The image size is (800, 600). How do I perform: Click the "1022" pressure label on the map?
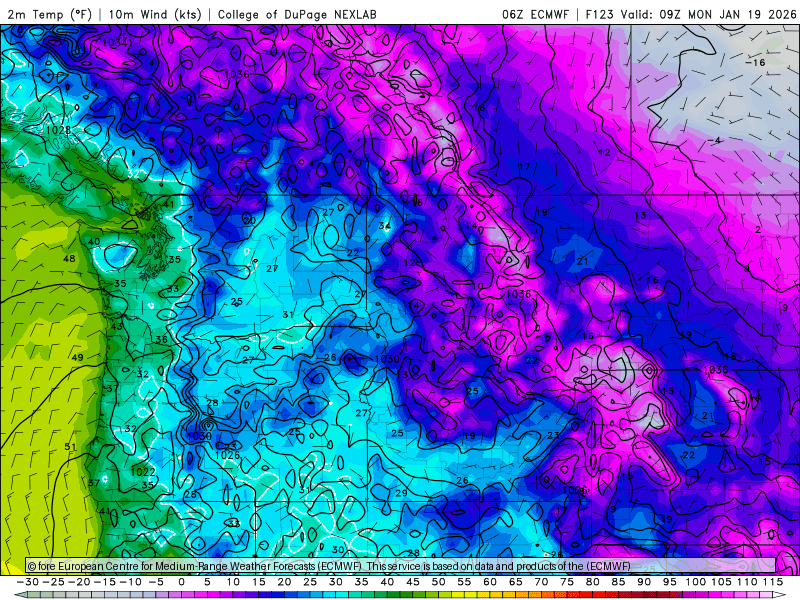tap(143, 472)
